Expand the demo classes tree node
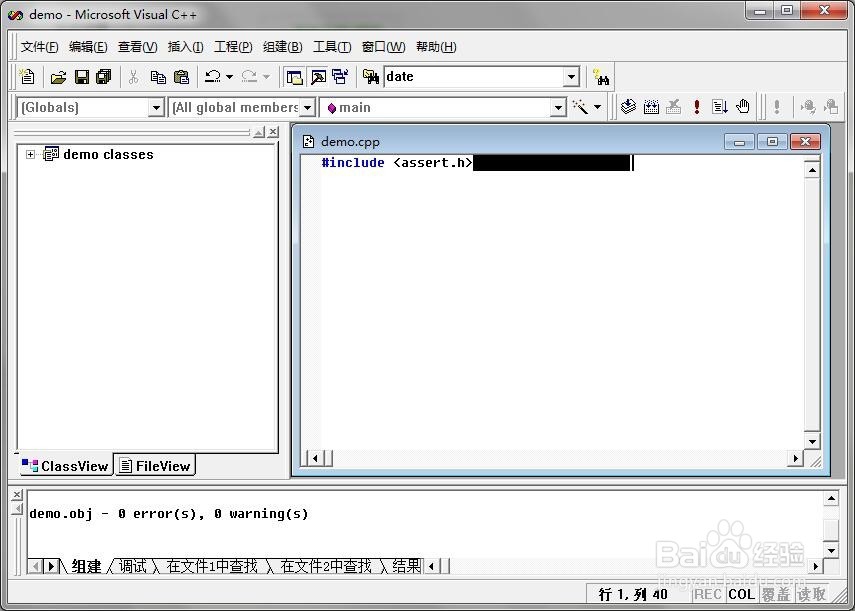855x611 pixels. coord(31,154)
